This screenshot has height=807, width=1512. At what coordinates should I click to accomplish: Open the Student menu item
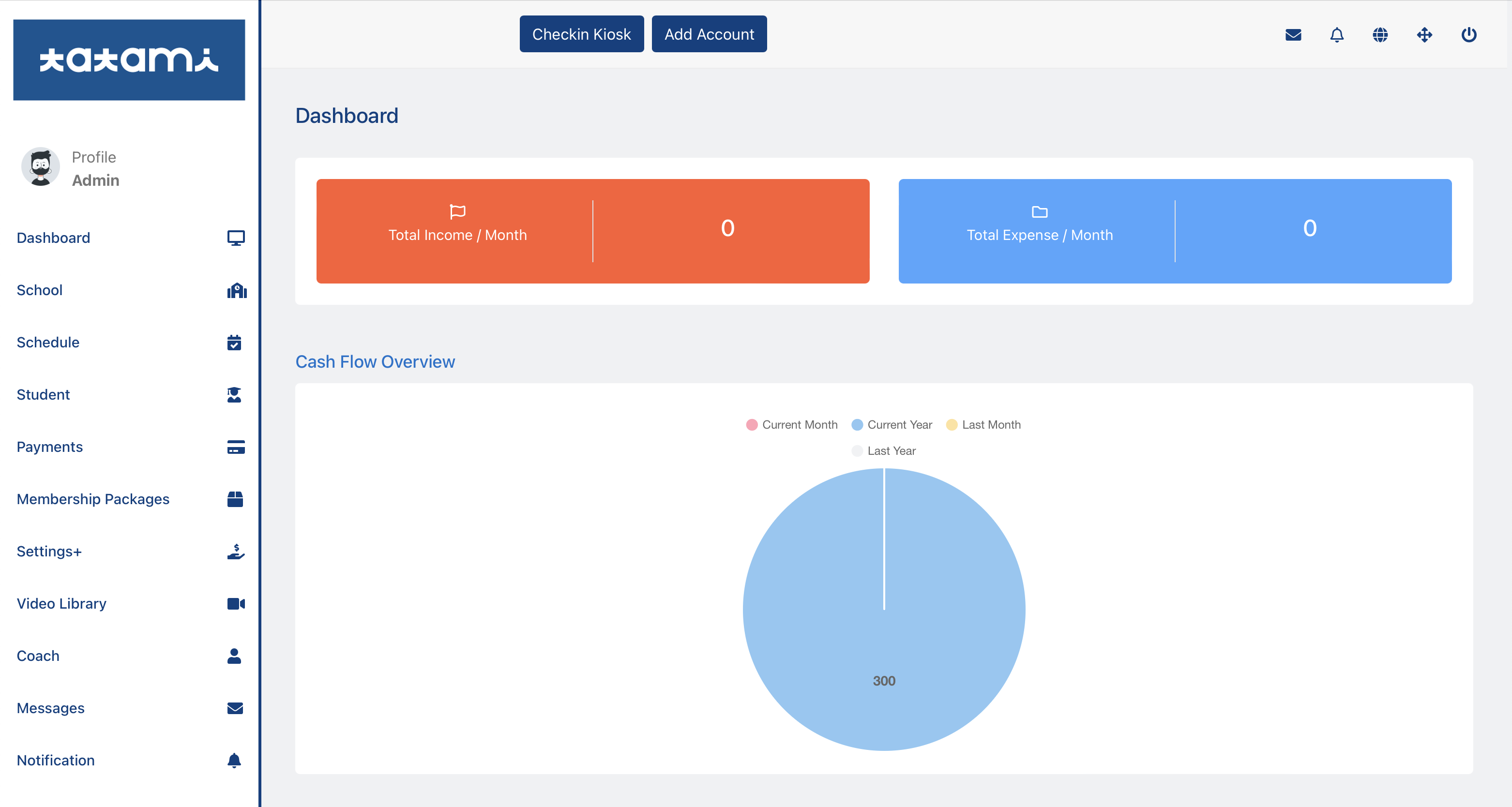(x=44, y=394)
